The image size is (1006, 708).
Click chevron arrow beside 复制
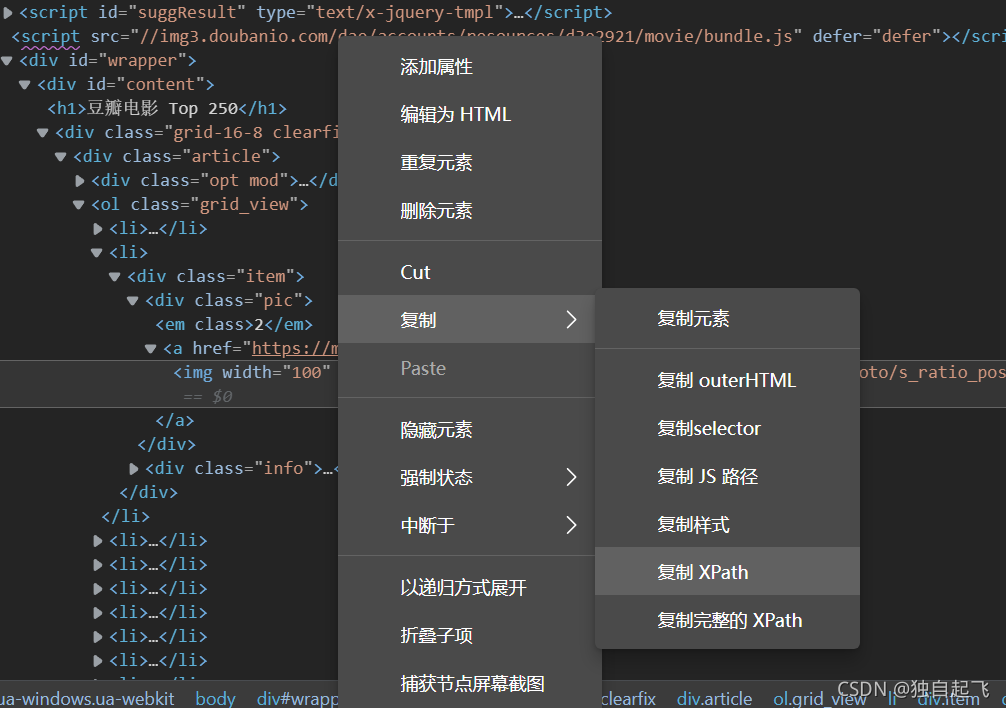pyautogui.click(x=572, y=319)
